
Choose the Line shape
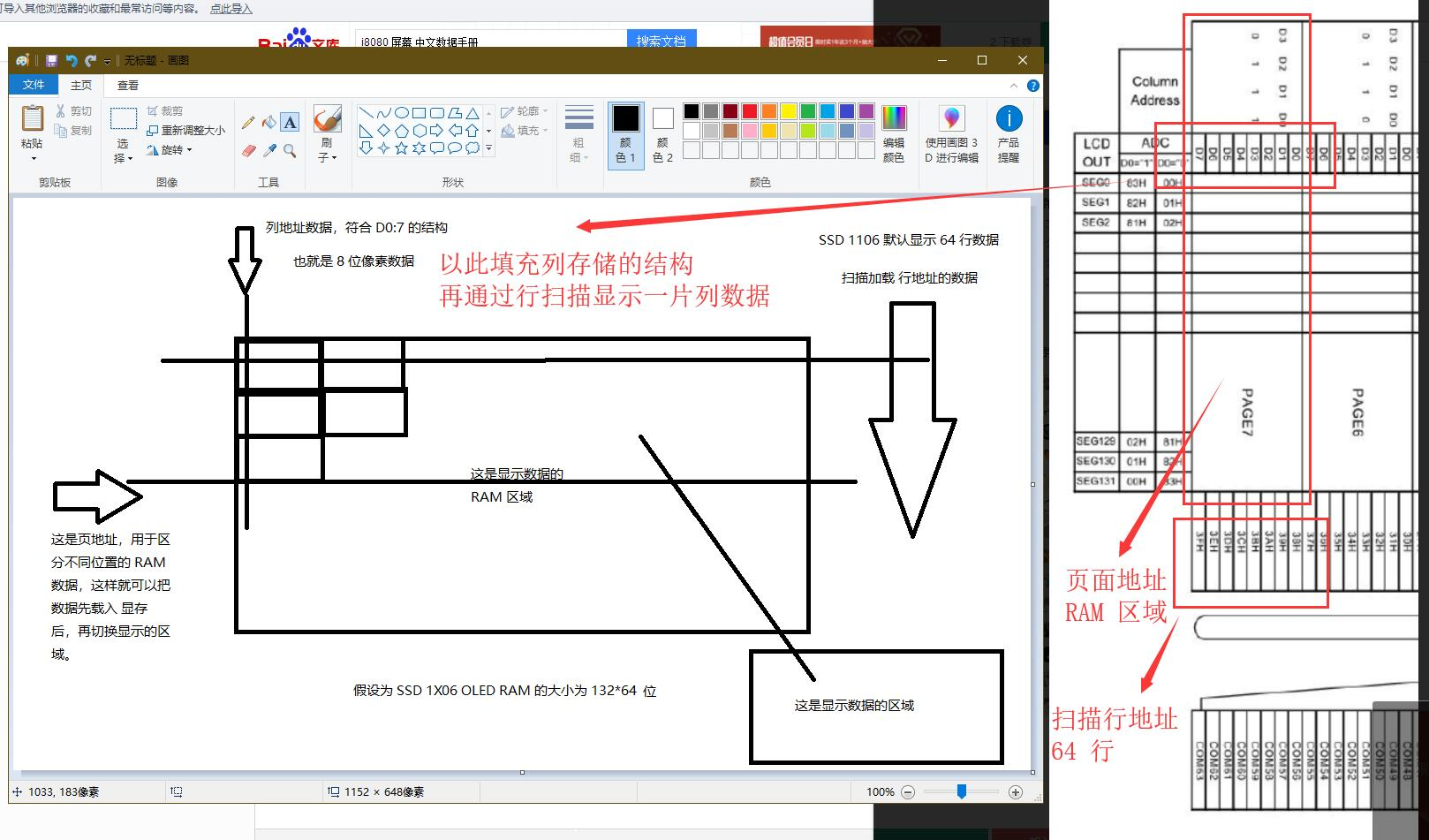[366, 113]
